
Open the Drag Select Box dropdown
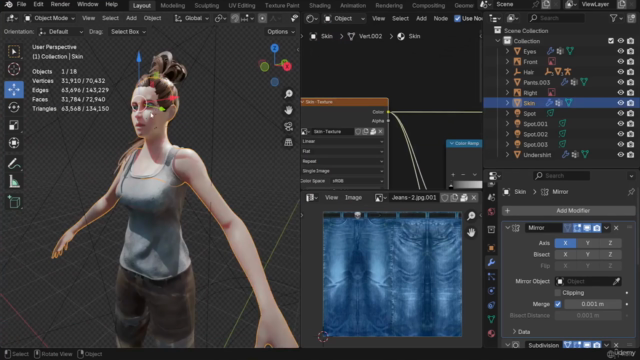coord(128,31)
